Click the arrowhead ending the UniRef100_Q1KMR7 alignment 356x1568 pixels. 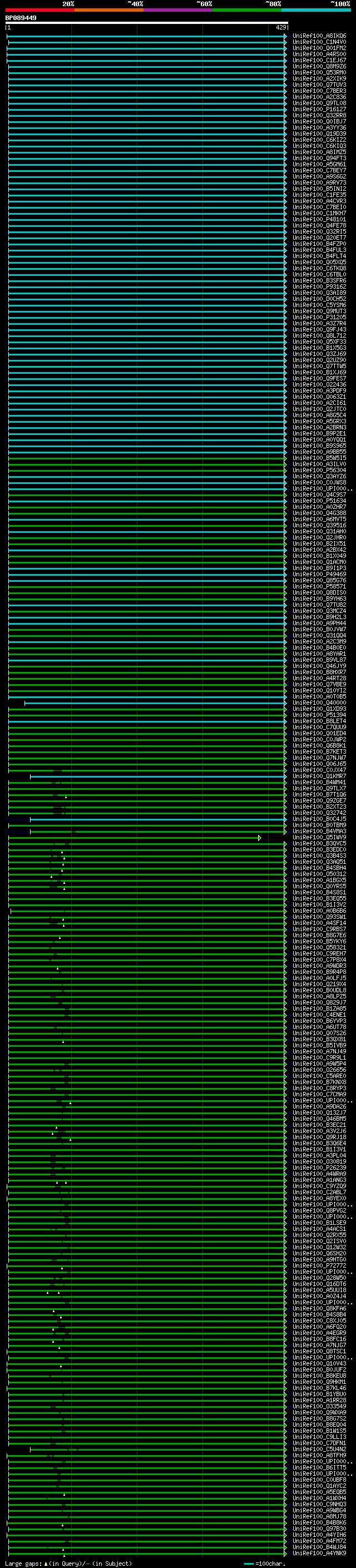pyautogui.click(x=285, y=776)
